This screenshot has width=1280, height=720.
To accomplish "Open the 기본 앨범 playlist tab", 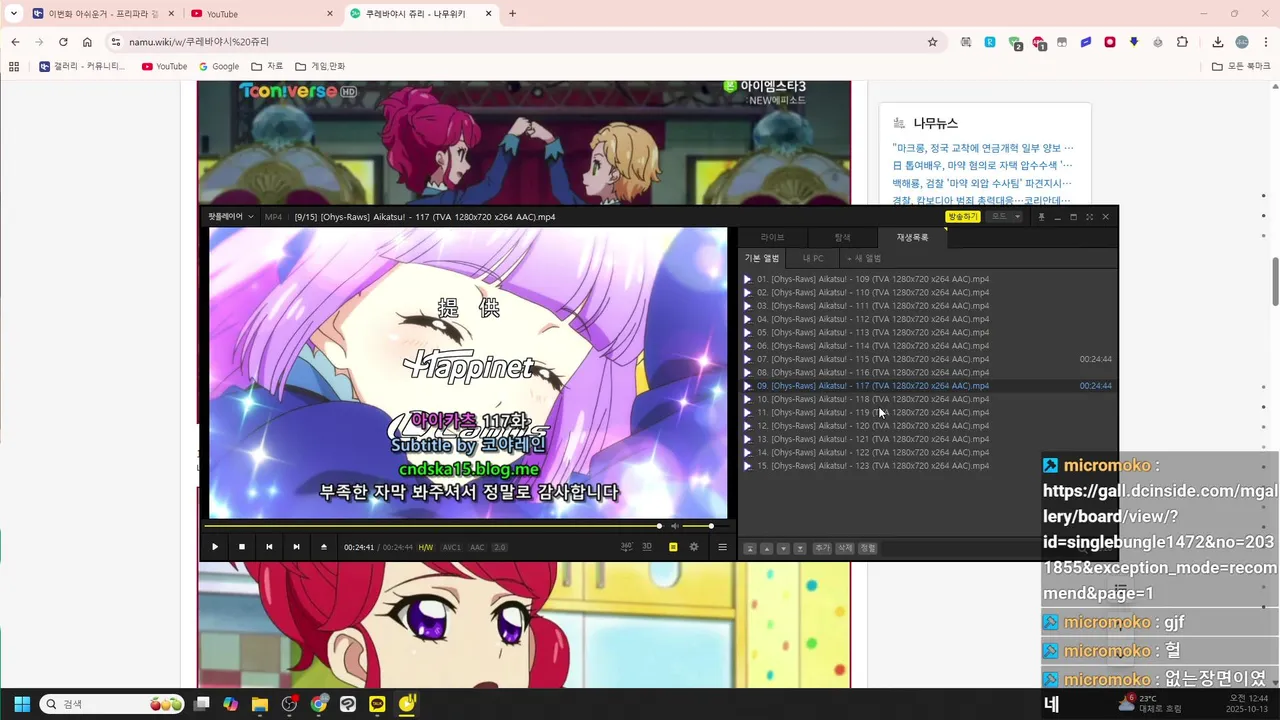I will pyautogui.click(x=762, y=258).
